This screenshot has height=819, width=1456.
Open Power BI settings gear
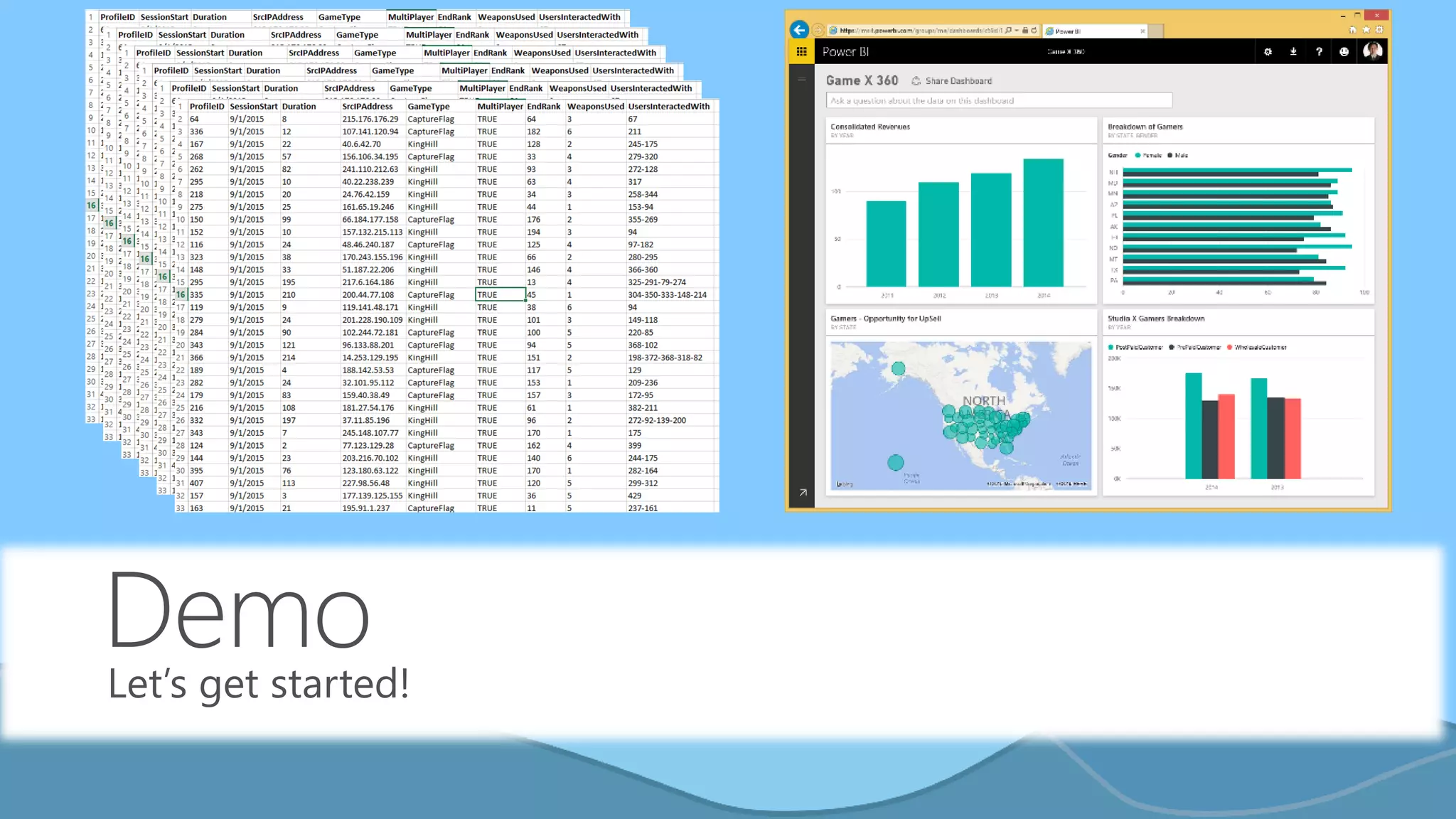(x=1268, y=52)
